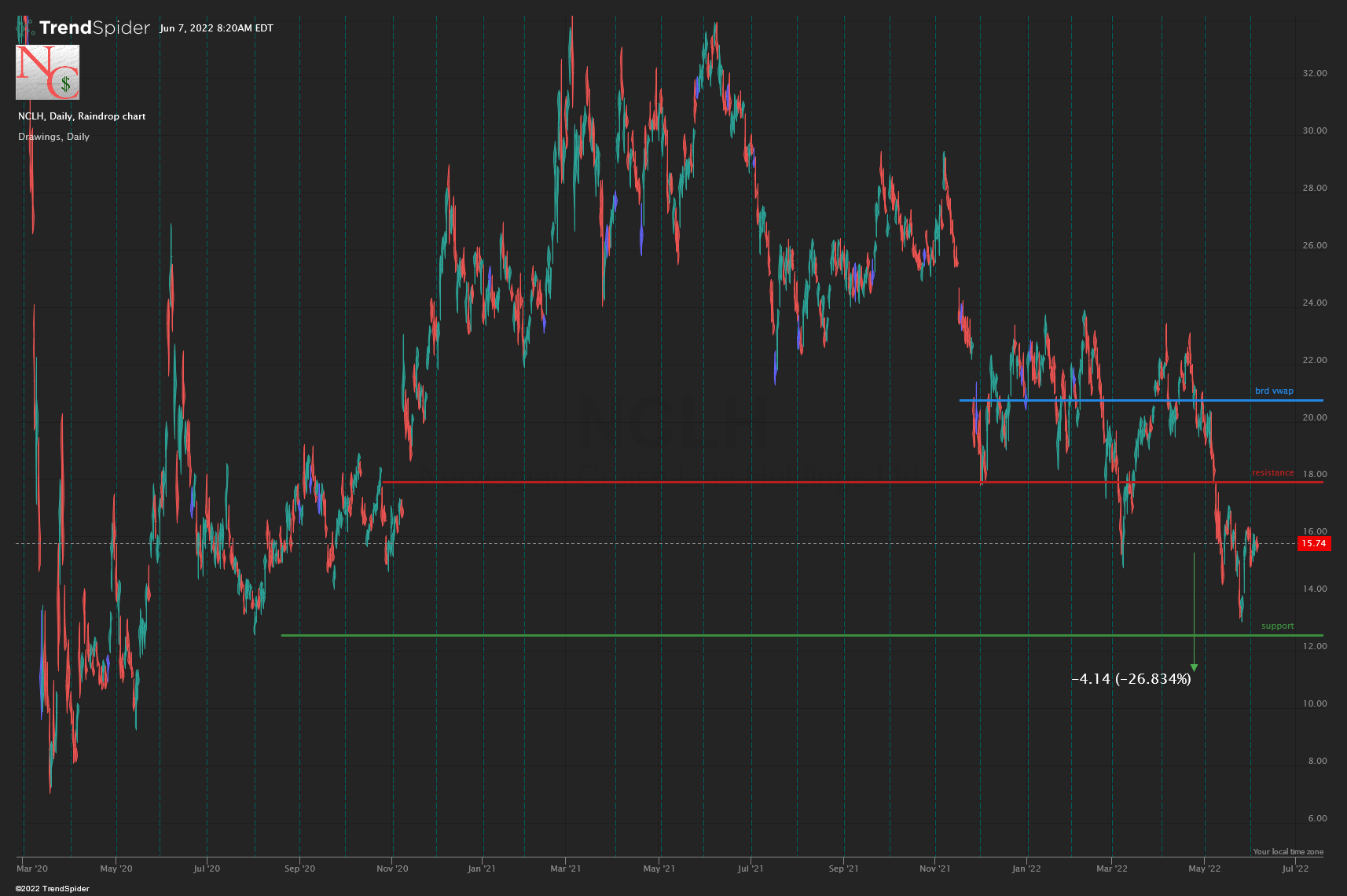The height and width of the screenshot is (896, 1347).
Task: Select the blue brd vwap line label
Action: pyautogui.click(x=1273, y=391)
